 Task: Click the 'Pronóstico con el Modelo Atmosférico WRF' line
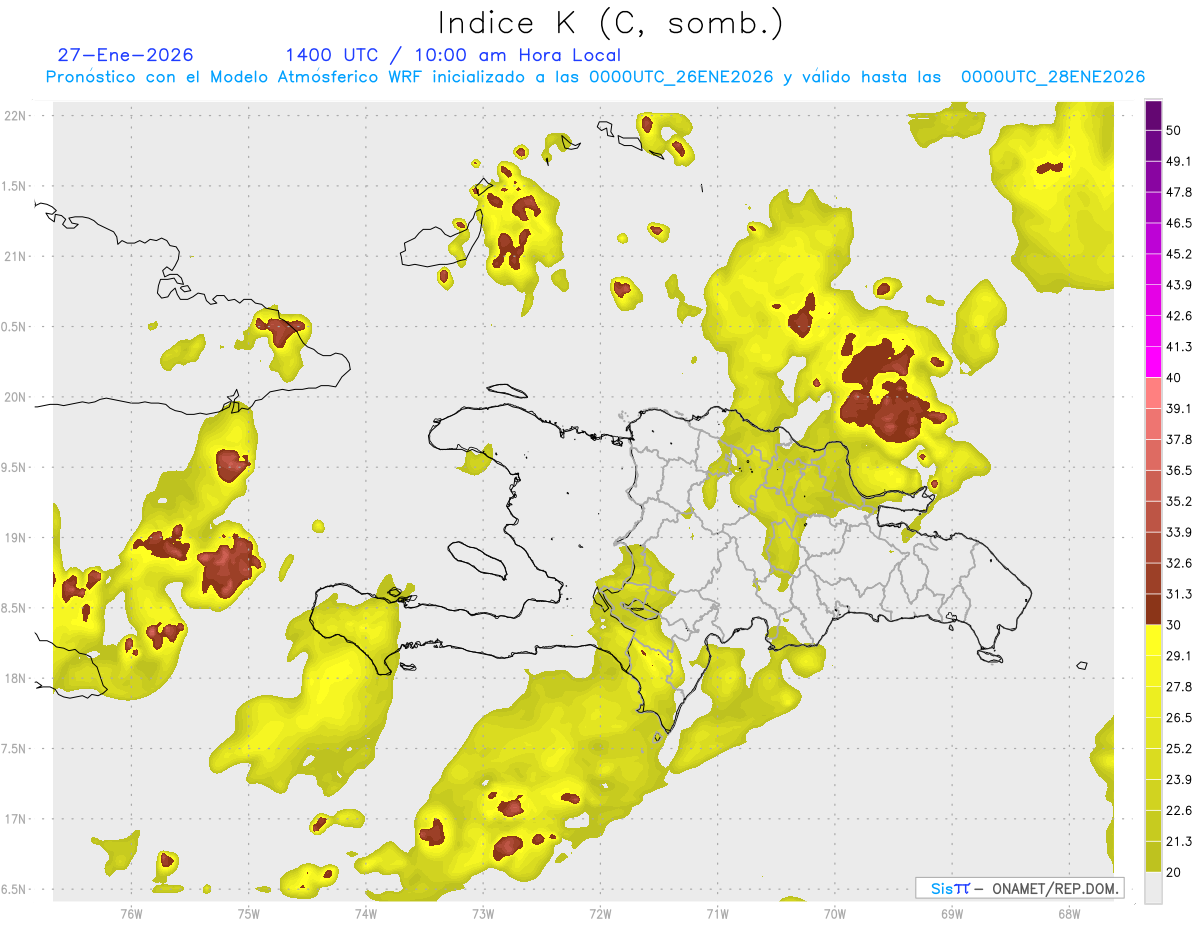point(595,77)
